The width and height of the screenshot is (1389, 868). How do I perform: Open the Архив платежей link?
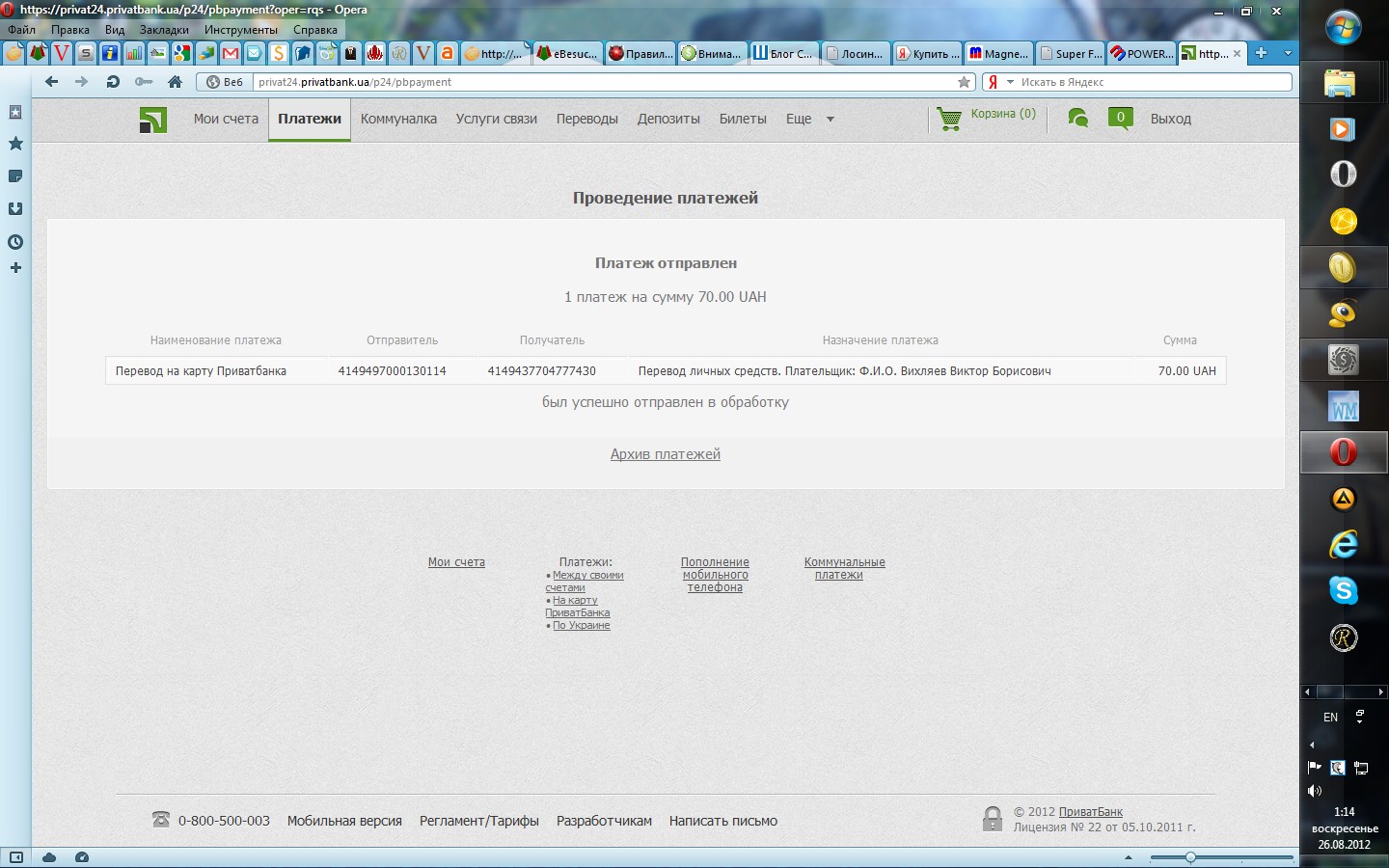[665, 454]
